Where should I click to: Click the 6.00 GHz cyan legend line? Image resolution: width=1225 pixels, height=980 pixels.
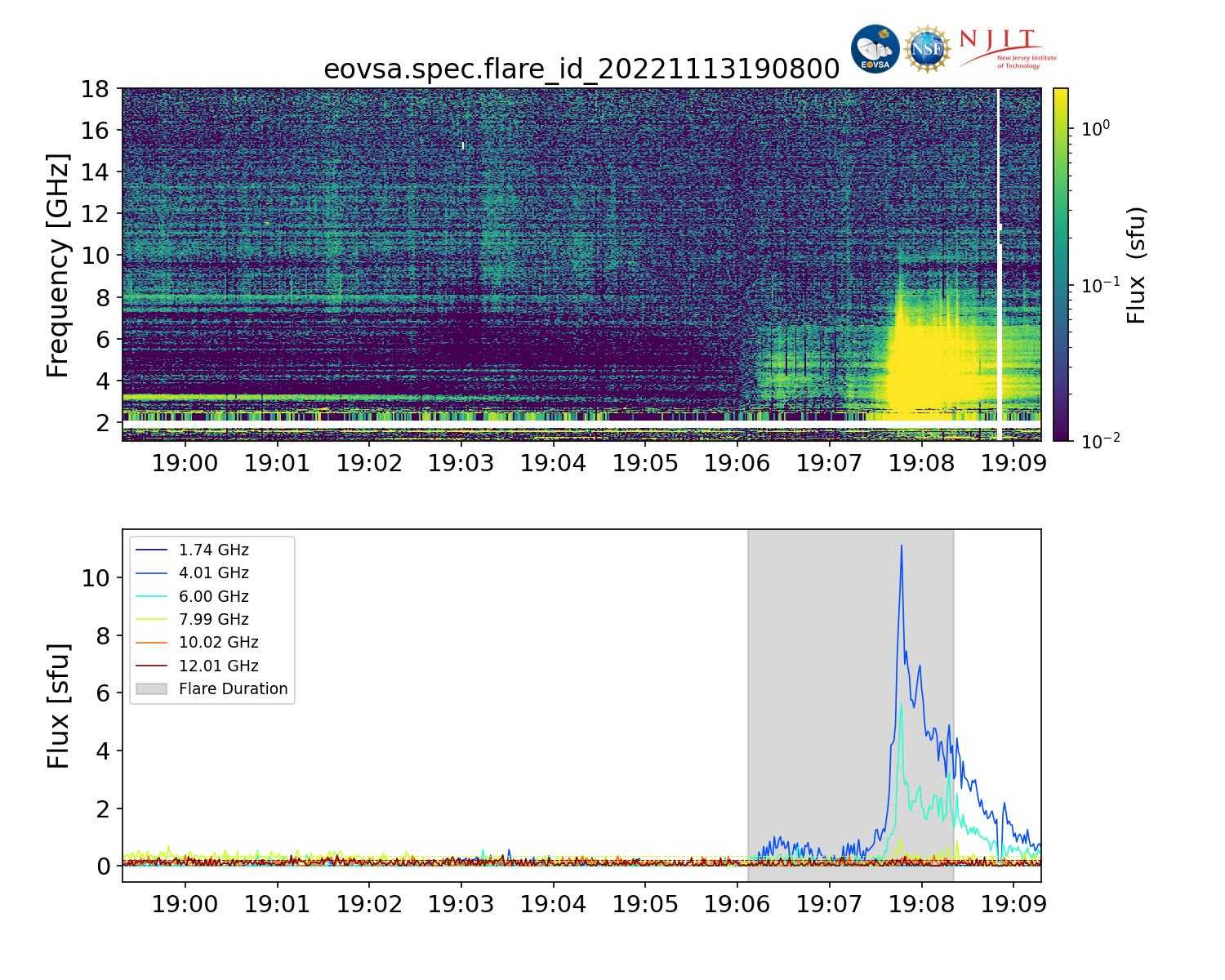click(x=151, y=597)
